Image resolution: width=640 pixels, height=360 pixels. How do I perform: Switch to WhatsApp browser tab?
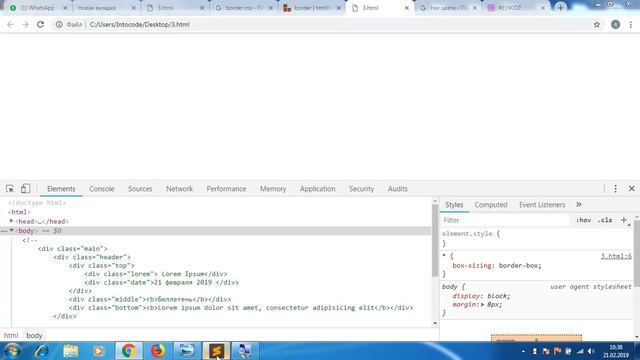[x=38, y=8]
